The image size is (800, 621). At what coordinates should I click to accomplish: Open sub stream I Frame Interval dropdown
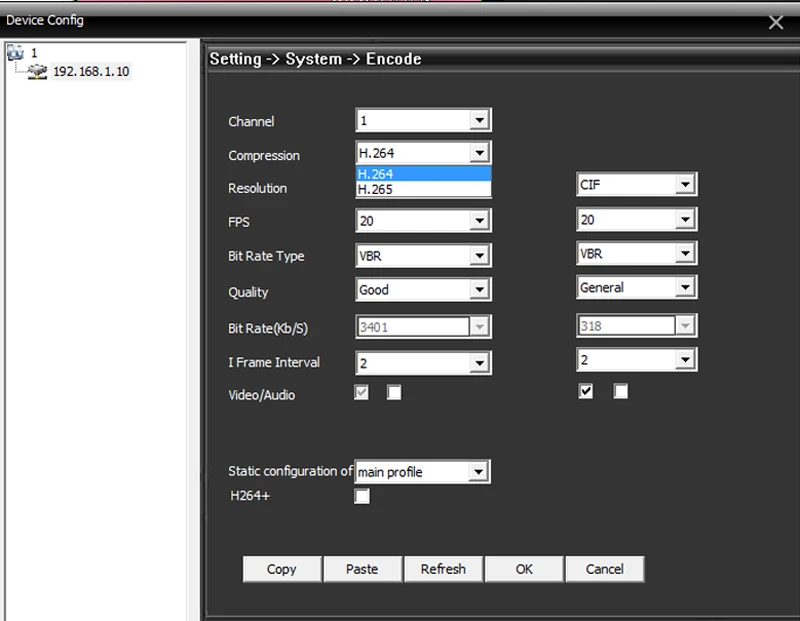click(637, 360)
